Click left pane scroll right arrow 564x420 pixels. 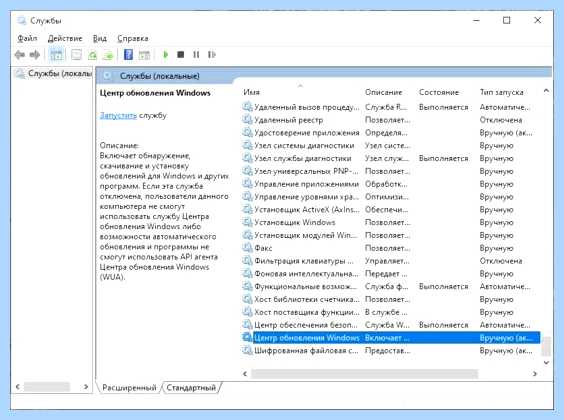click(x=86, y=387)
